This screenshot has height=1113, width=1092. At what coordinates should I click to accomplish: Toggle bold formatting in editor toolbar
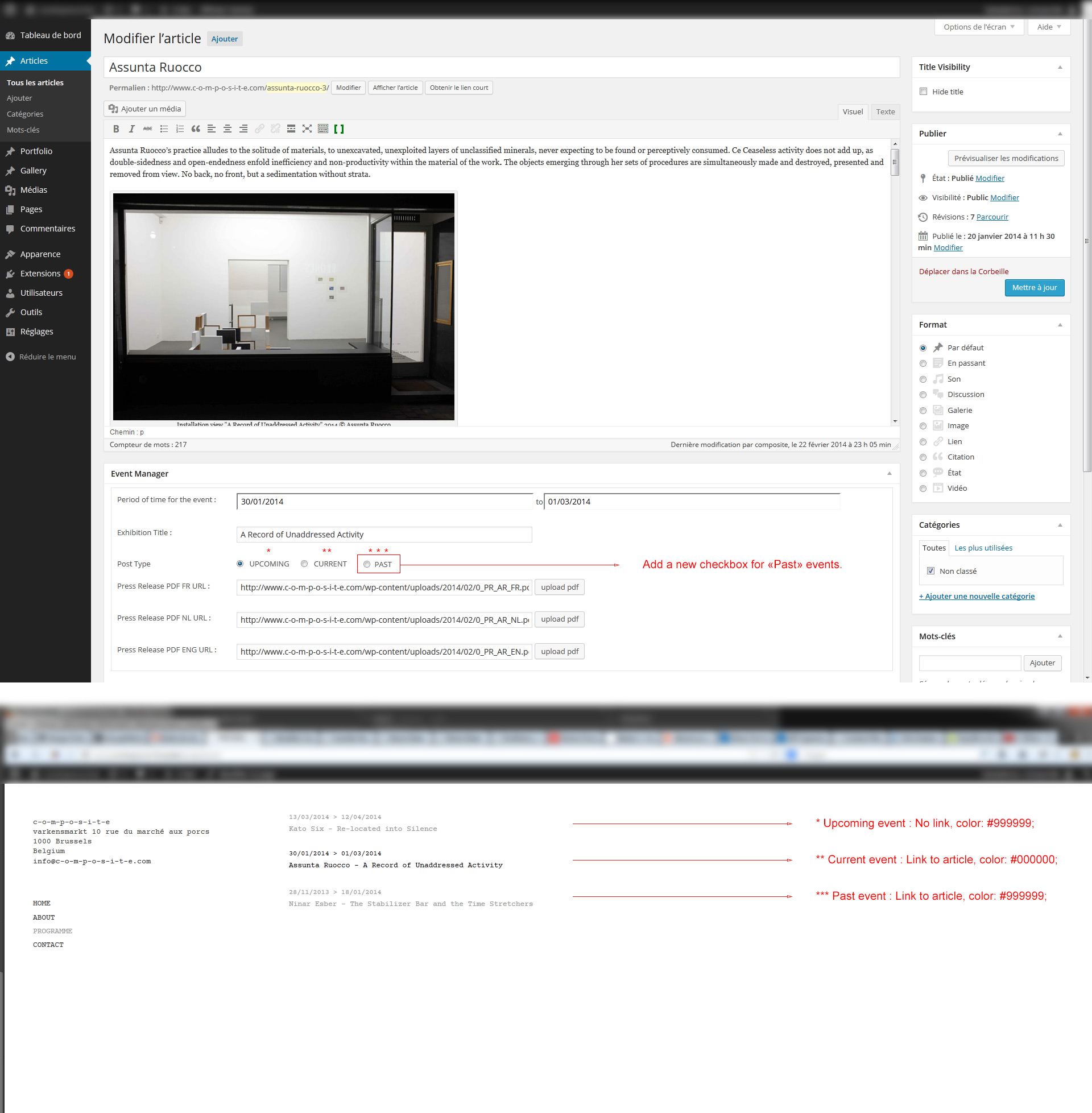pos(116,129)
